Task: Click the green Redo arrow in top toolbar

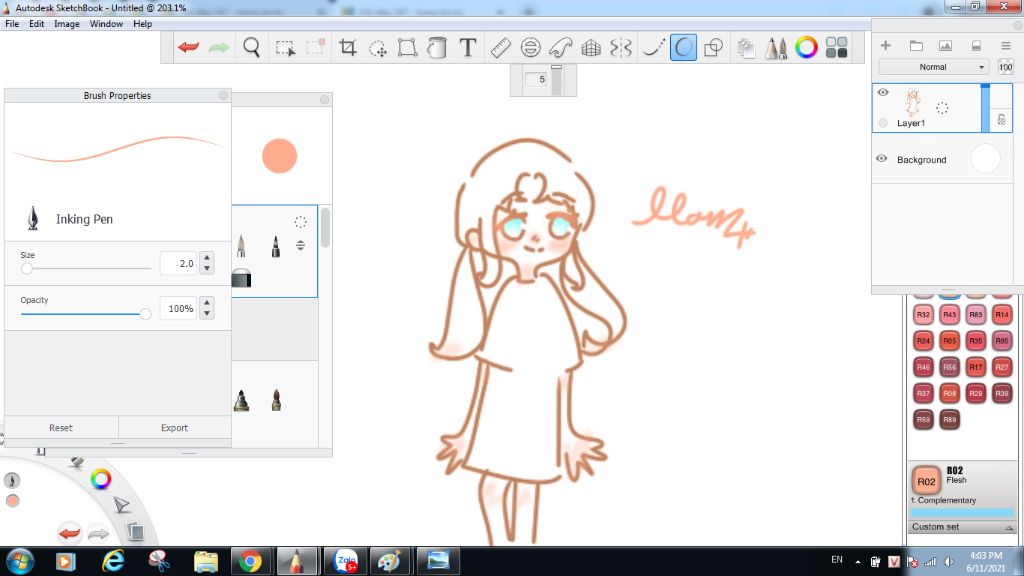Action: tap(219, 47)
